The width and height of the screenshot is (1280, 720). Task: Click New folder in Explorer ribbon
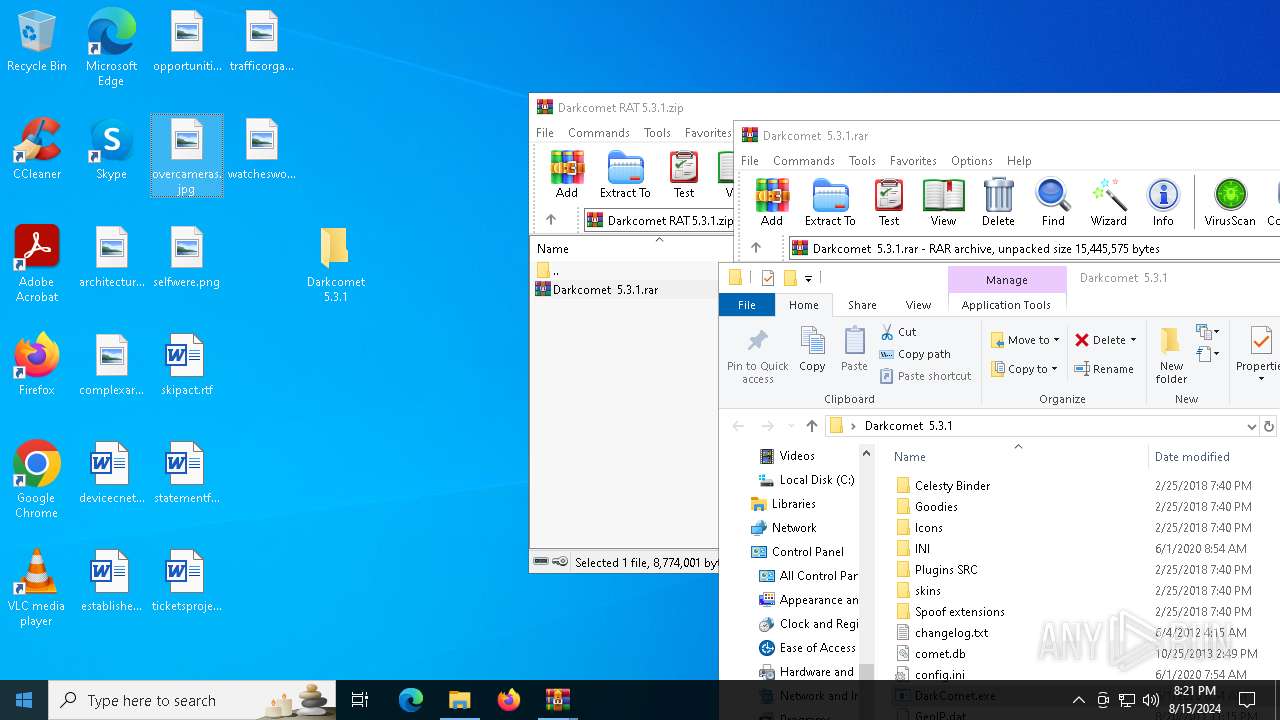coord(1171,356)
